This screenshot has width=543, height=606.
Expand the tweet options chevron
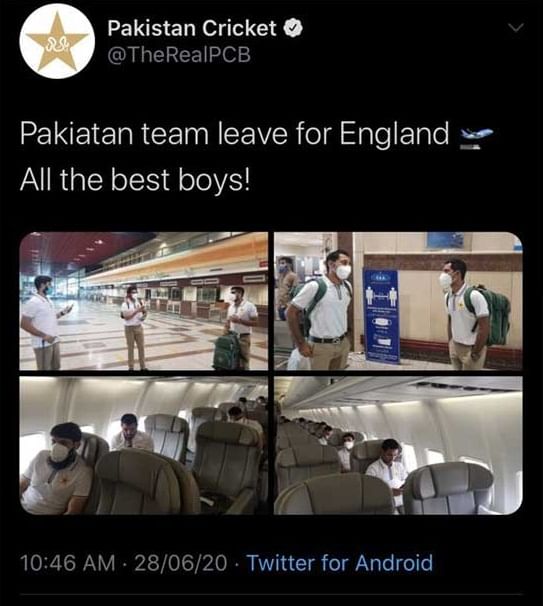(516, 28)
